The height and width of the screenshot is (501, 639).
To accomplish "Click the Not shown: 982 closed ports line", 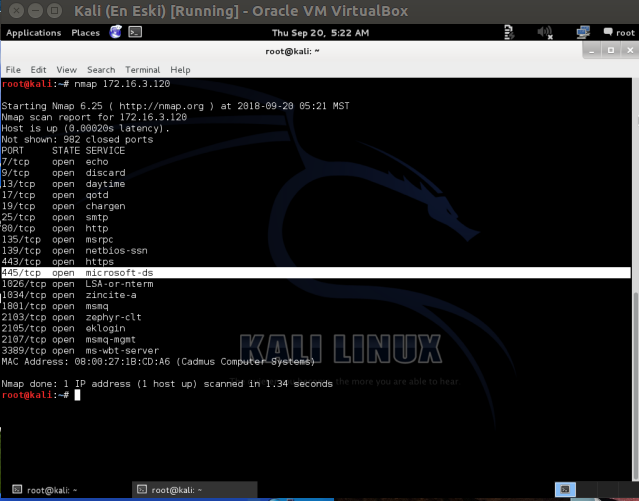I will click(x=77, y=139).
